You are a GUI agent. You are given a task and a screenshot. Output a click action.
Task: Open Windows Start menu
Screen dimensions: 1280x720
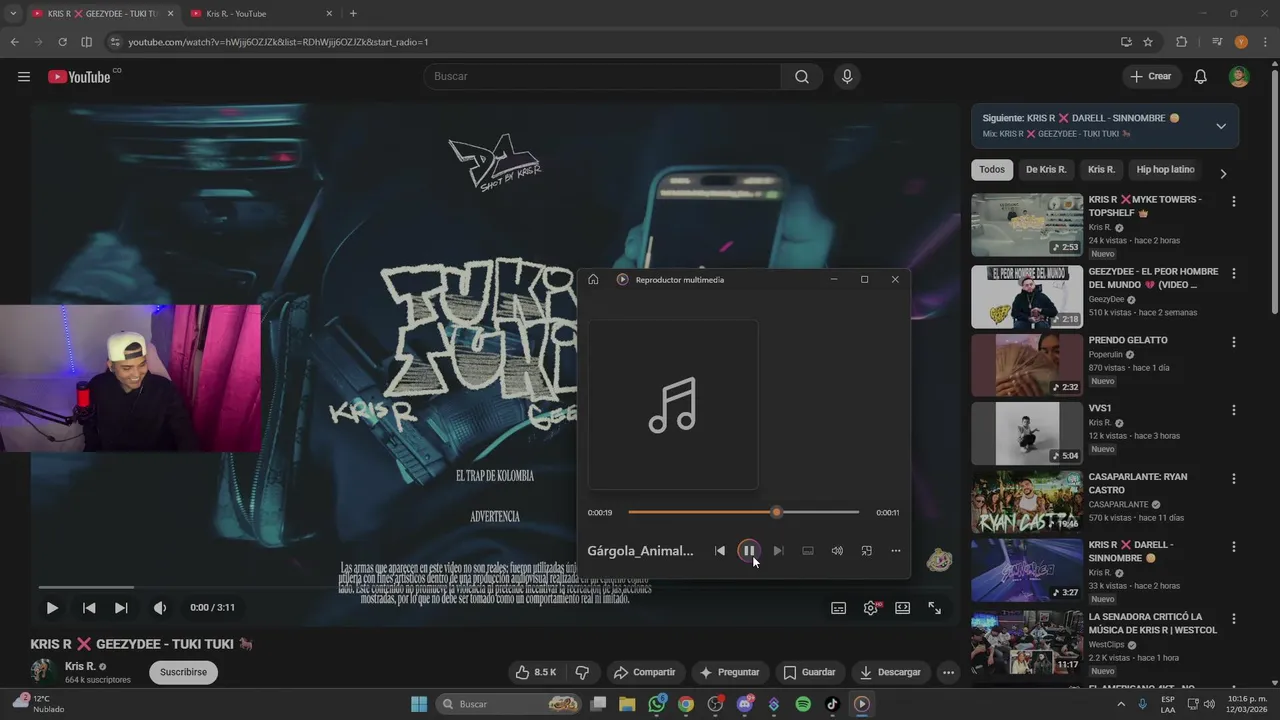tap(419, 704)
